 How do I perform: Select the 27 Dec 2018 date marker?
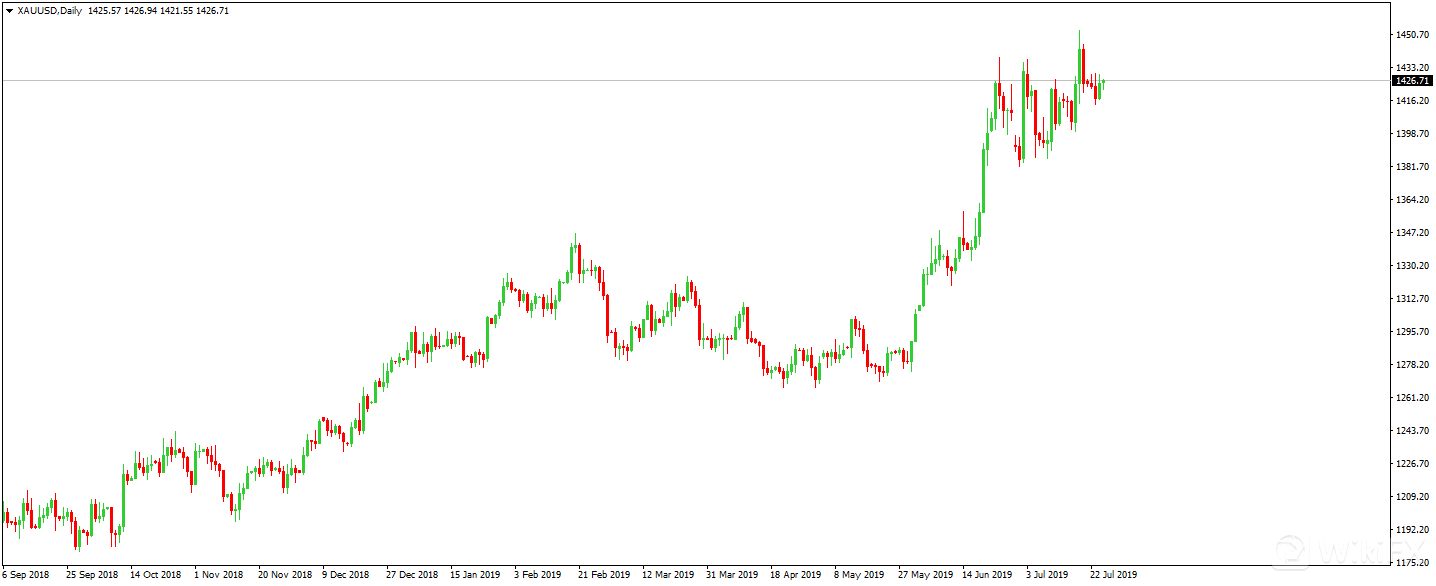[x=413, y=575]
